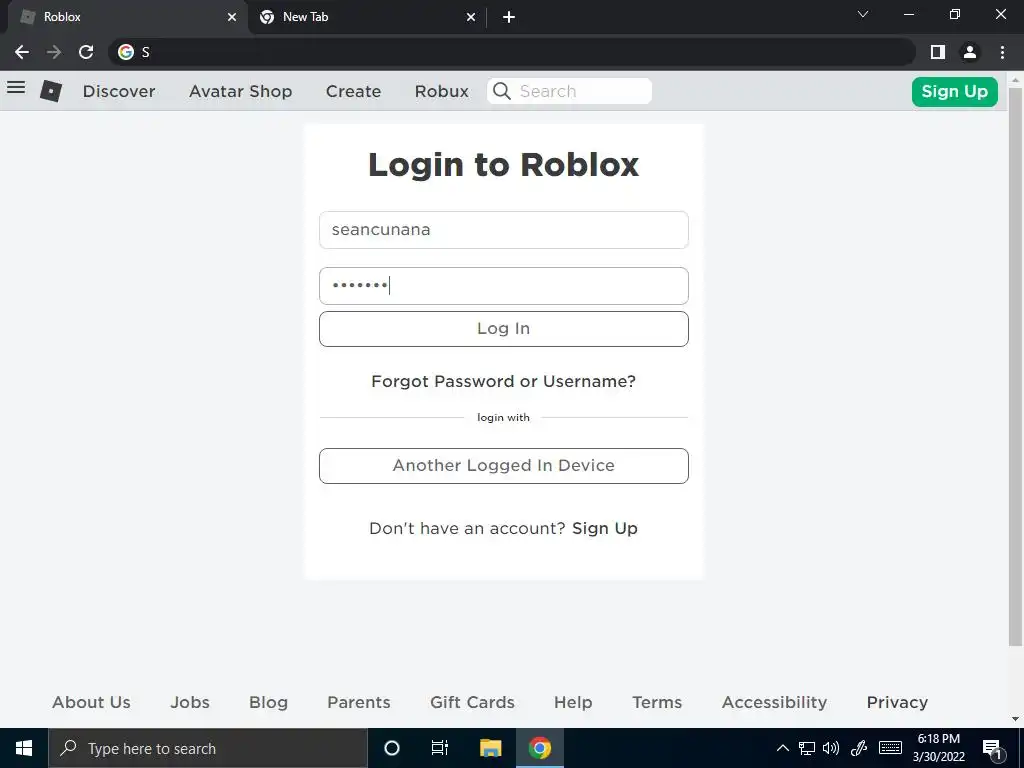Close the Roblox tab

pos(232,17)
